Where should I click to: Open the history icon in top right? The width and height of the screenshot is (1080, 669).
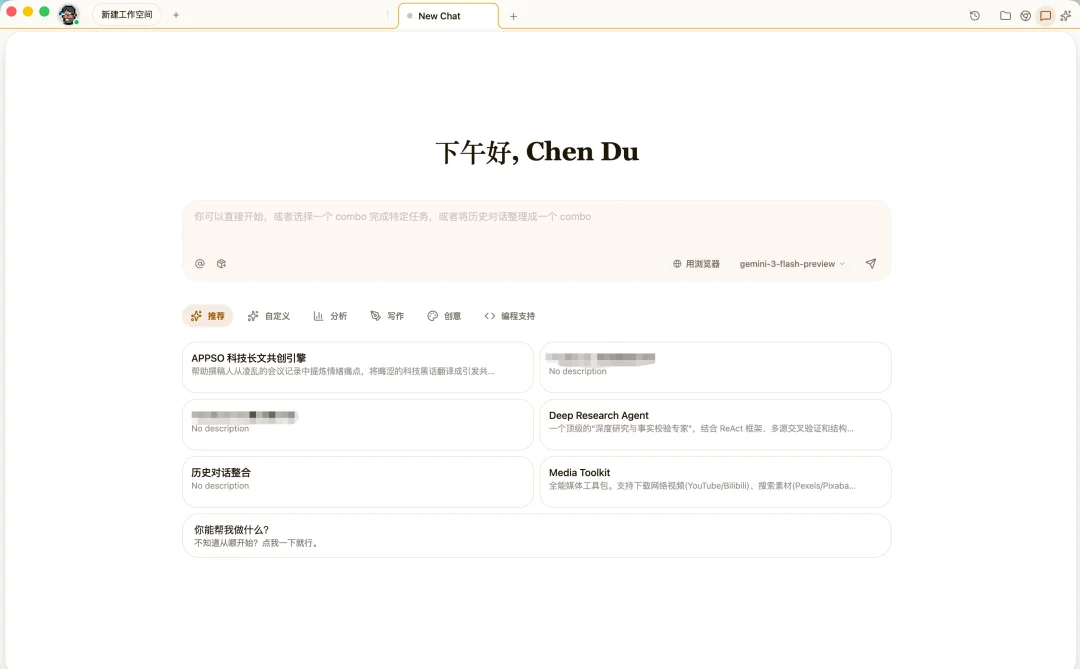point(974,15)
